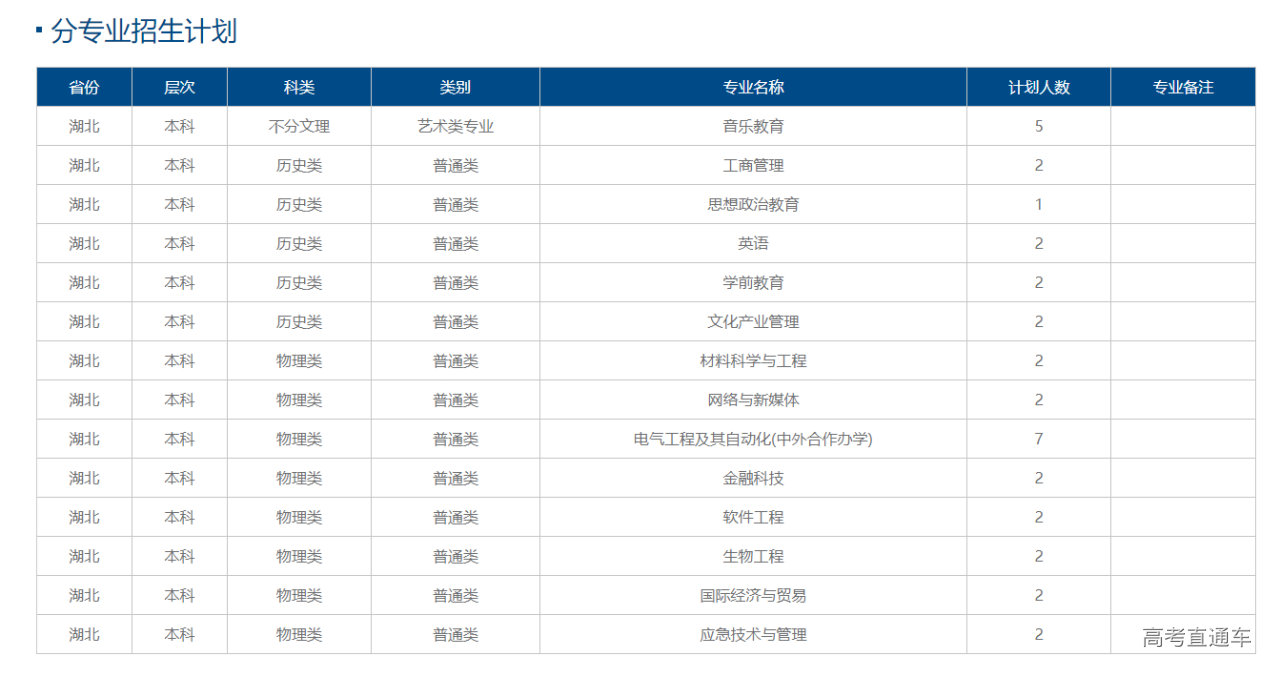Click the 层次 column header

(180, 87)
